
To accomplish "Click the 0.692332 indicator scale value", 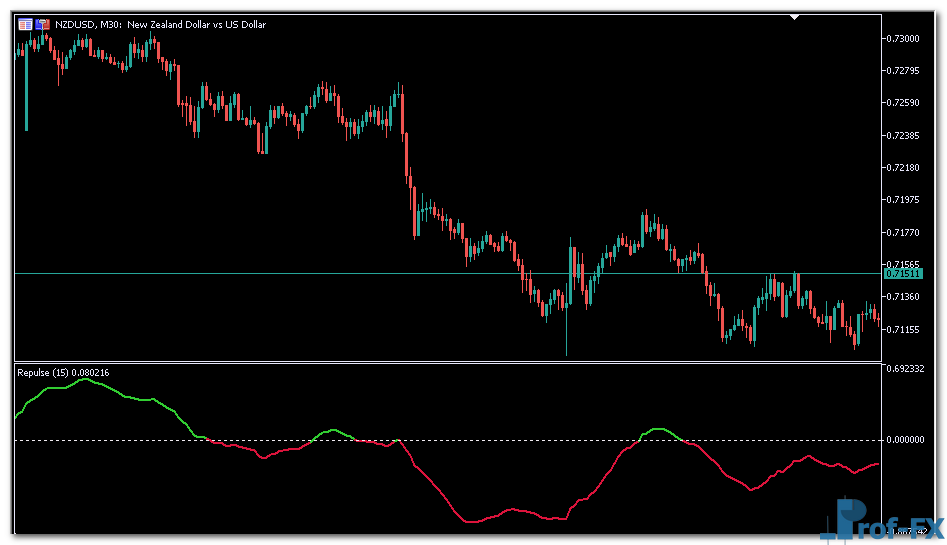I will coord(906,369).
